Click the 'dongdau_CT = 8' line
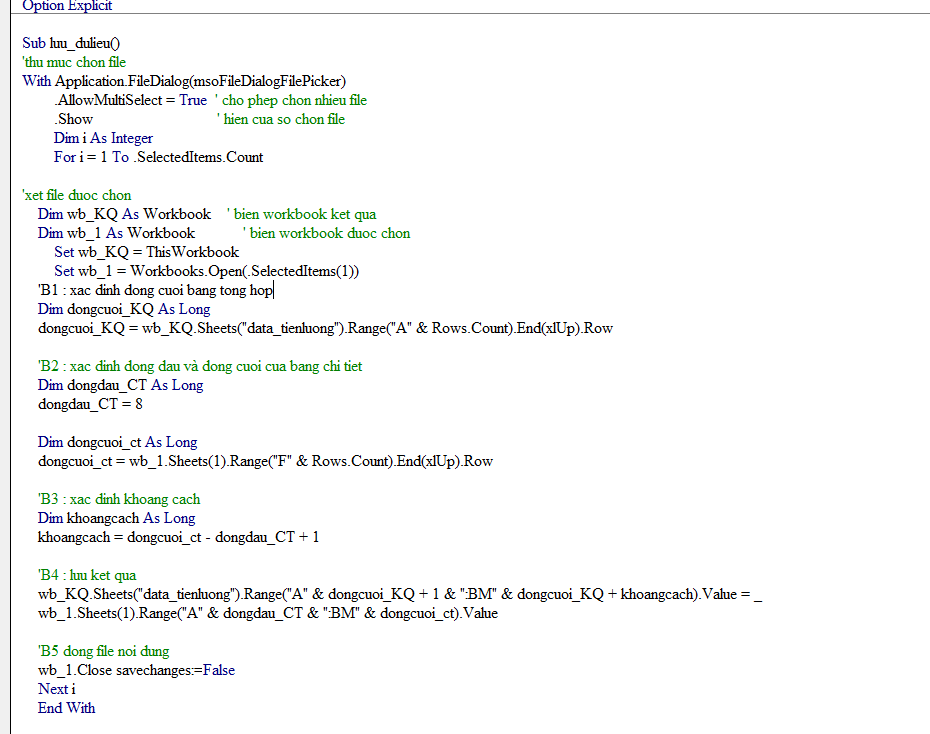This screenshot has width=930, height=734. coord(90,404)
